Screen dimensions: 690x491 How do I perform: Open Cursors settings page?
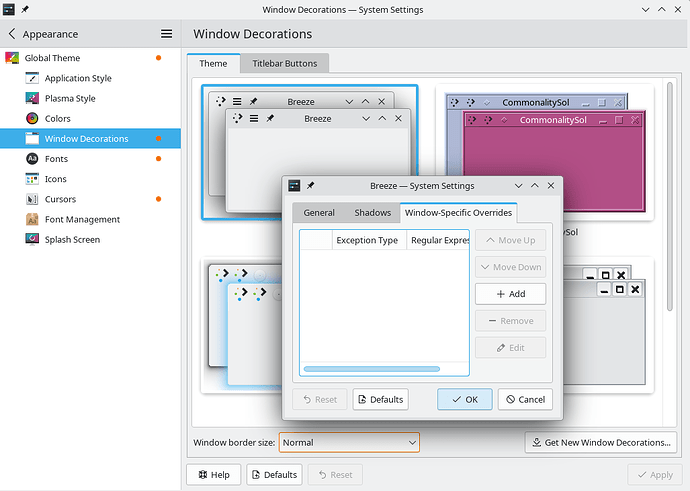click(x=90, y=199)
